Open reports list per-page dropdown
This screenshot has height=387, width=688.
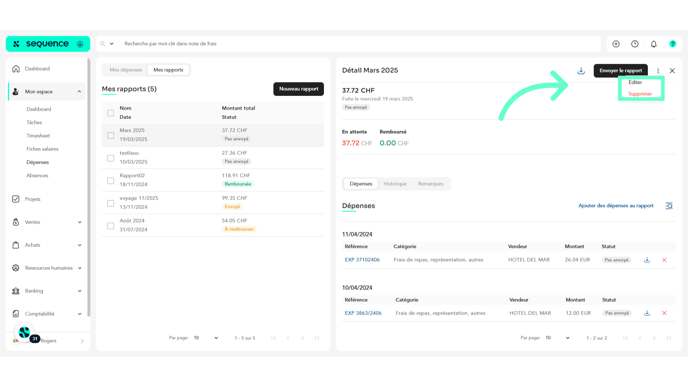206,338
